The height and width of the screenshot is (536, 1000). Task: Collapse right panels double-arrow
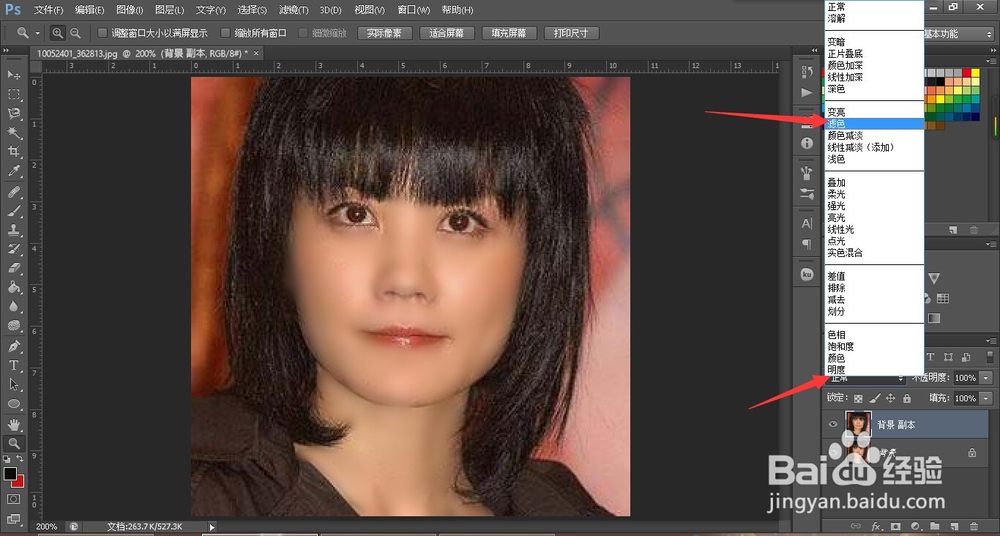(x=993, y=50)
